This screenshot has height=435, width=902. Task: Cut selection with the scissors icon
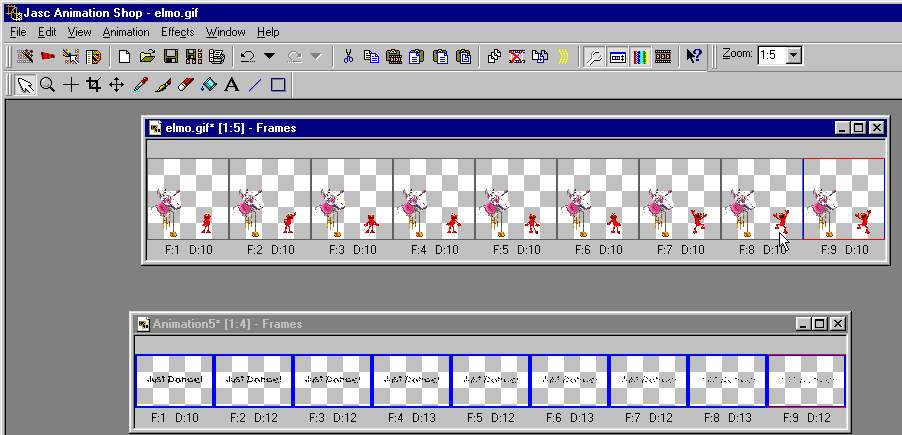pyautogui.click(x=347, y=56)
